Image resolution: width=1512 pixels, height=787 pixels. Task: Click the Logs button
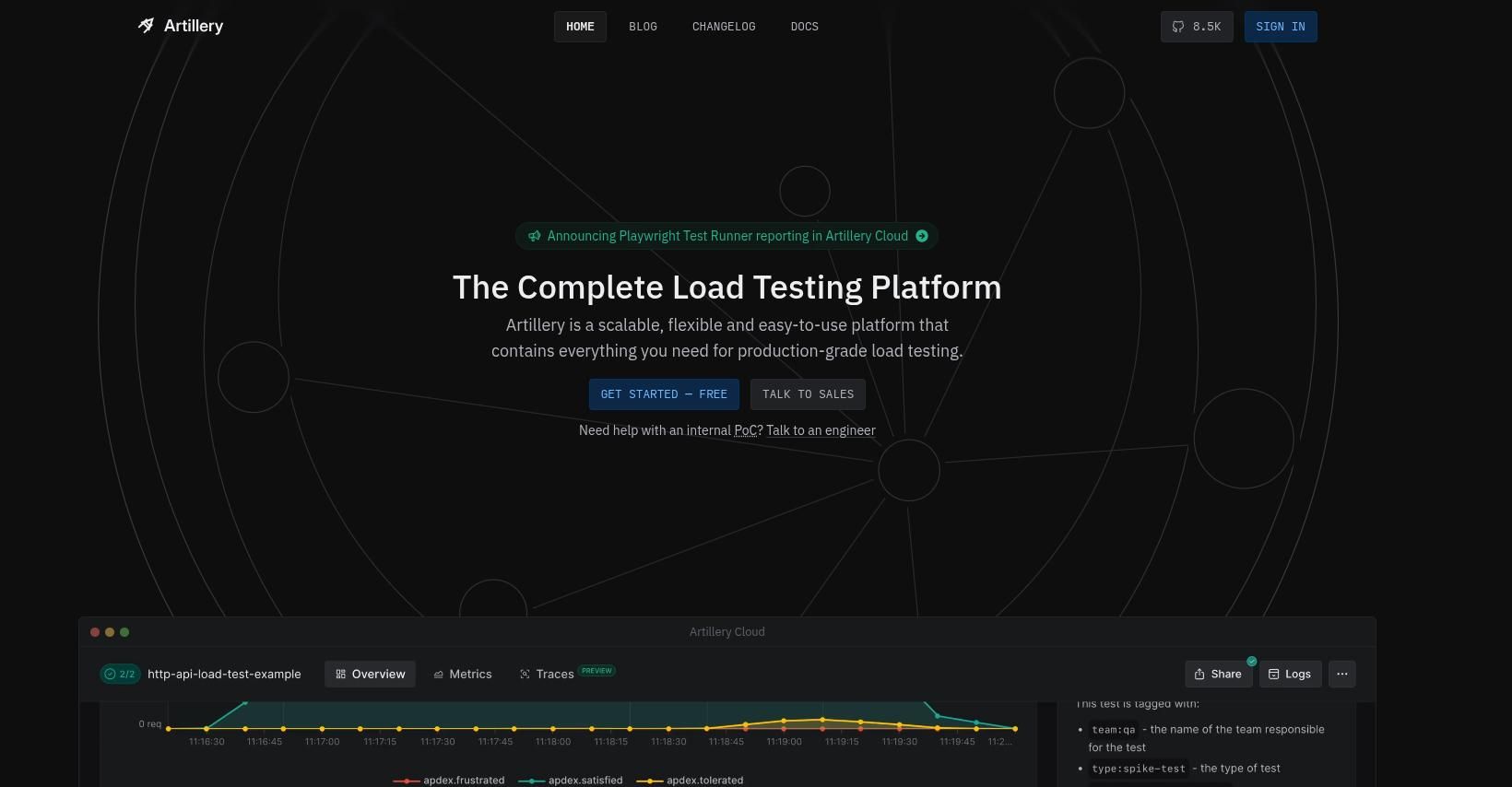pos(1290,674)
